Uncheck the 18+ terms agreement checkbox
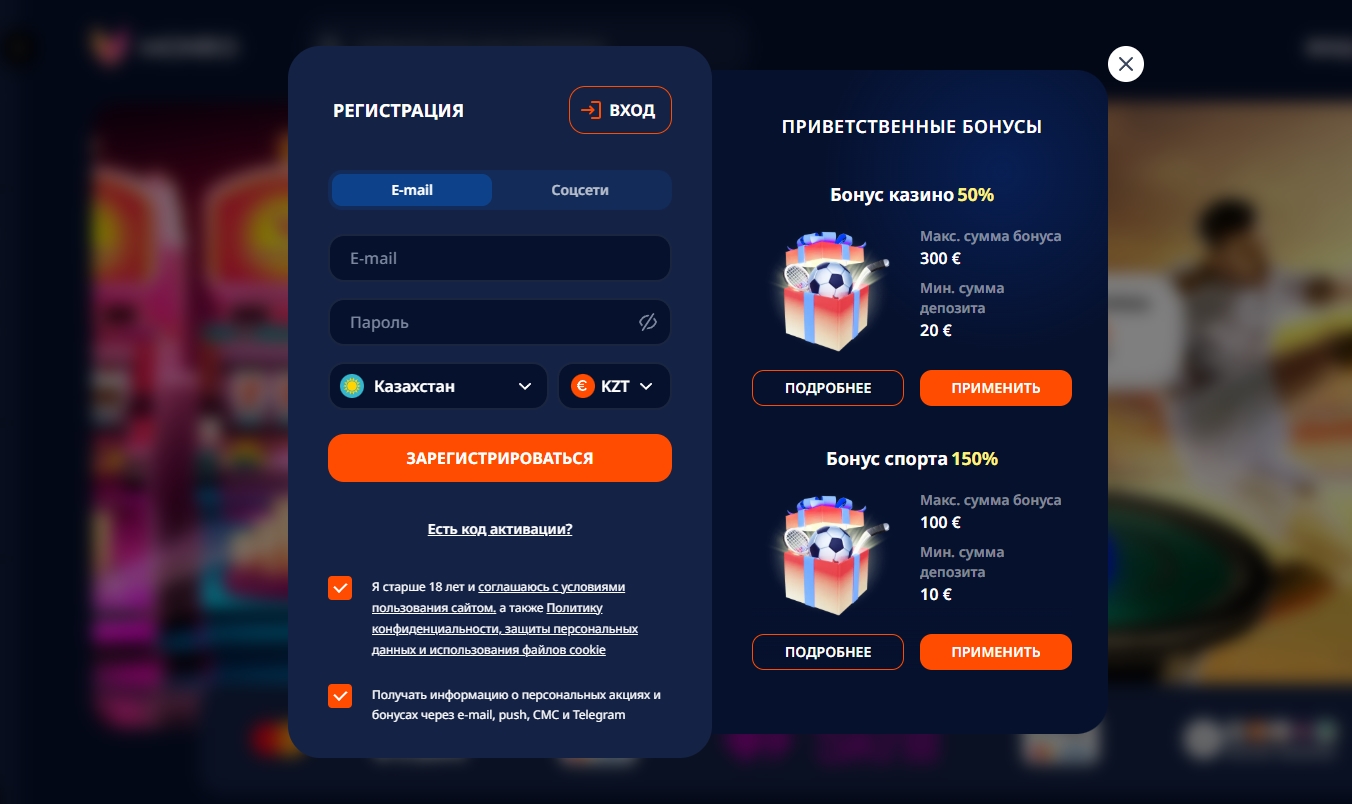This screenshot has height=804, width=1352. coord(340,588)
